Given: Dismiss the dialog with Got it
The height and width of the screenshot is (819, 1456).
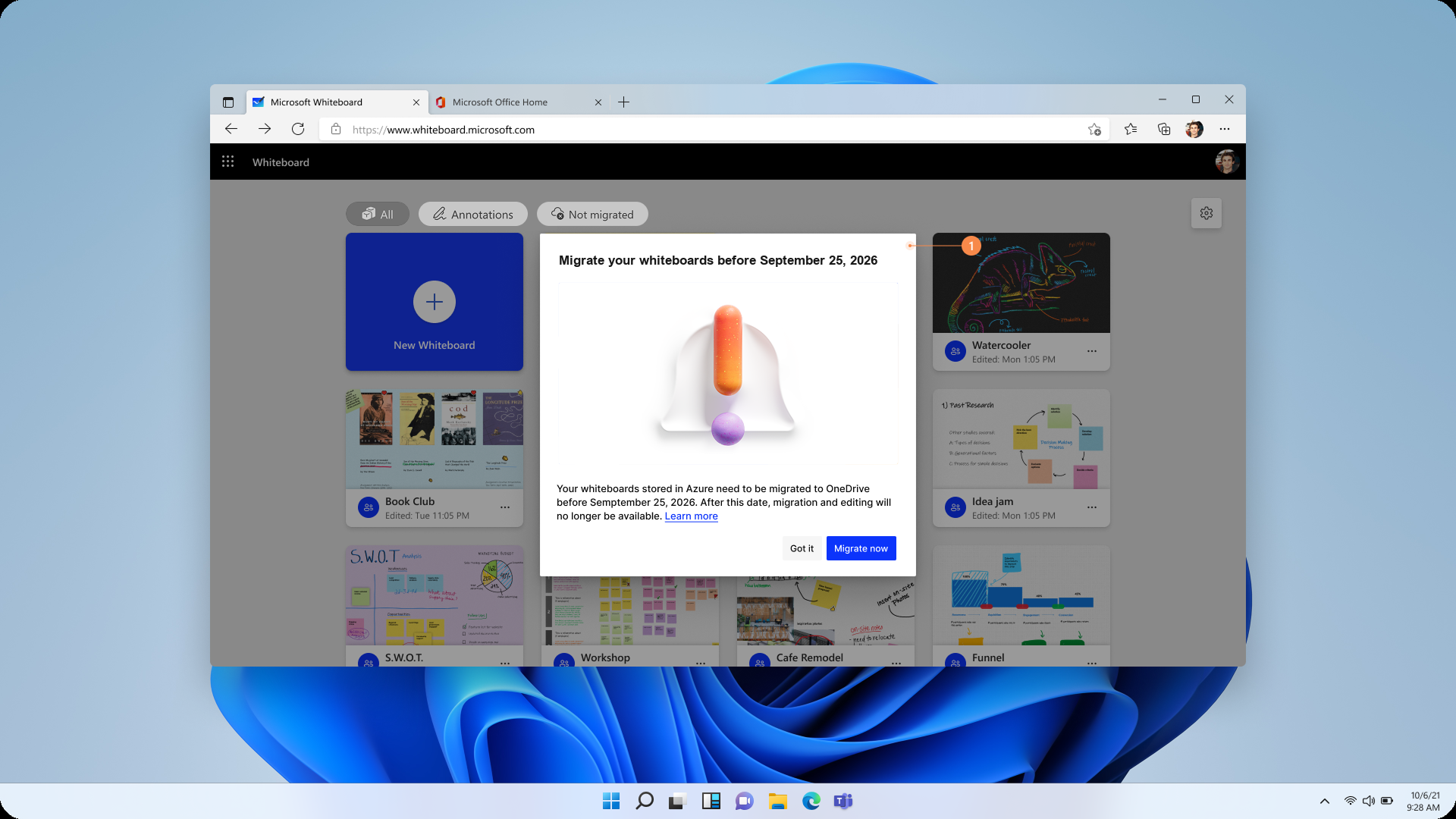Looking at the screenshot, I should point(802,548).
